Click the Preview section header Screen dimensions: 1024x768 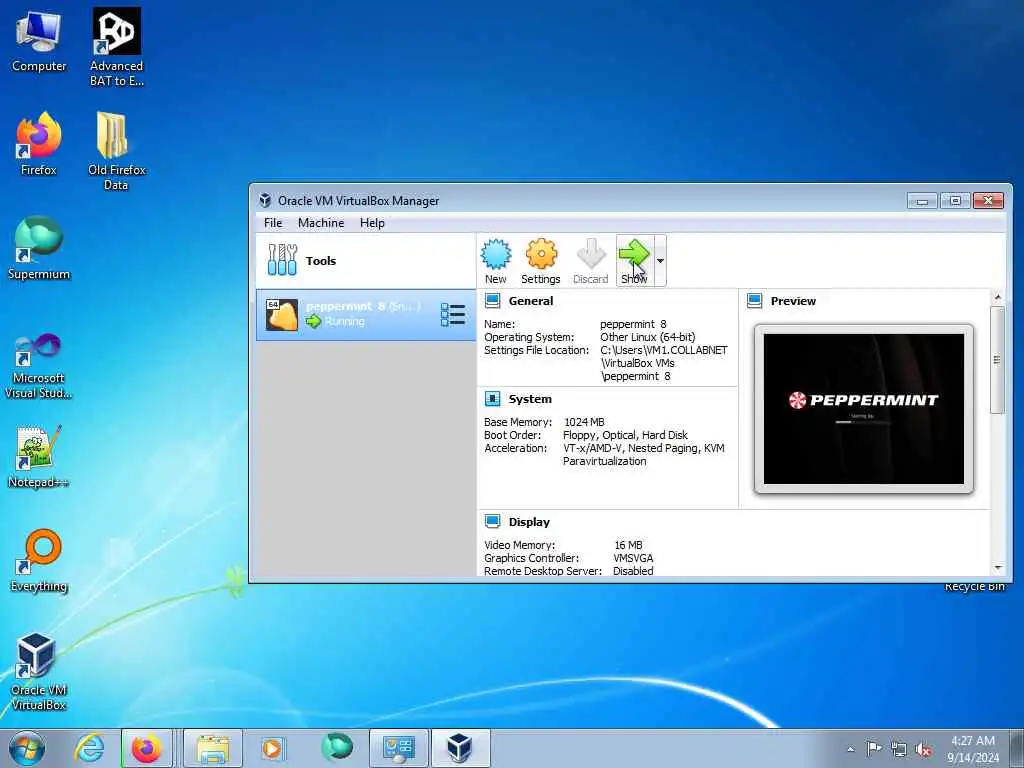793,301
